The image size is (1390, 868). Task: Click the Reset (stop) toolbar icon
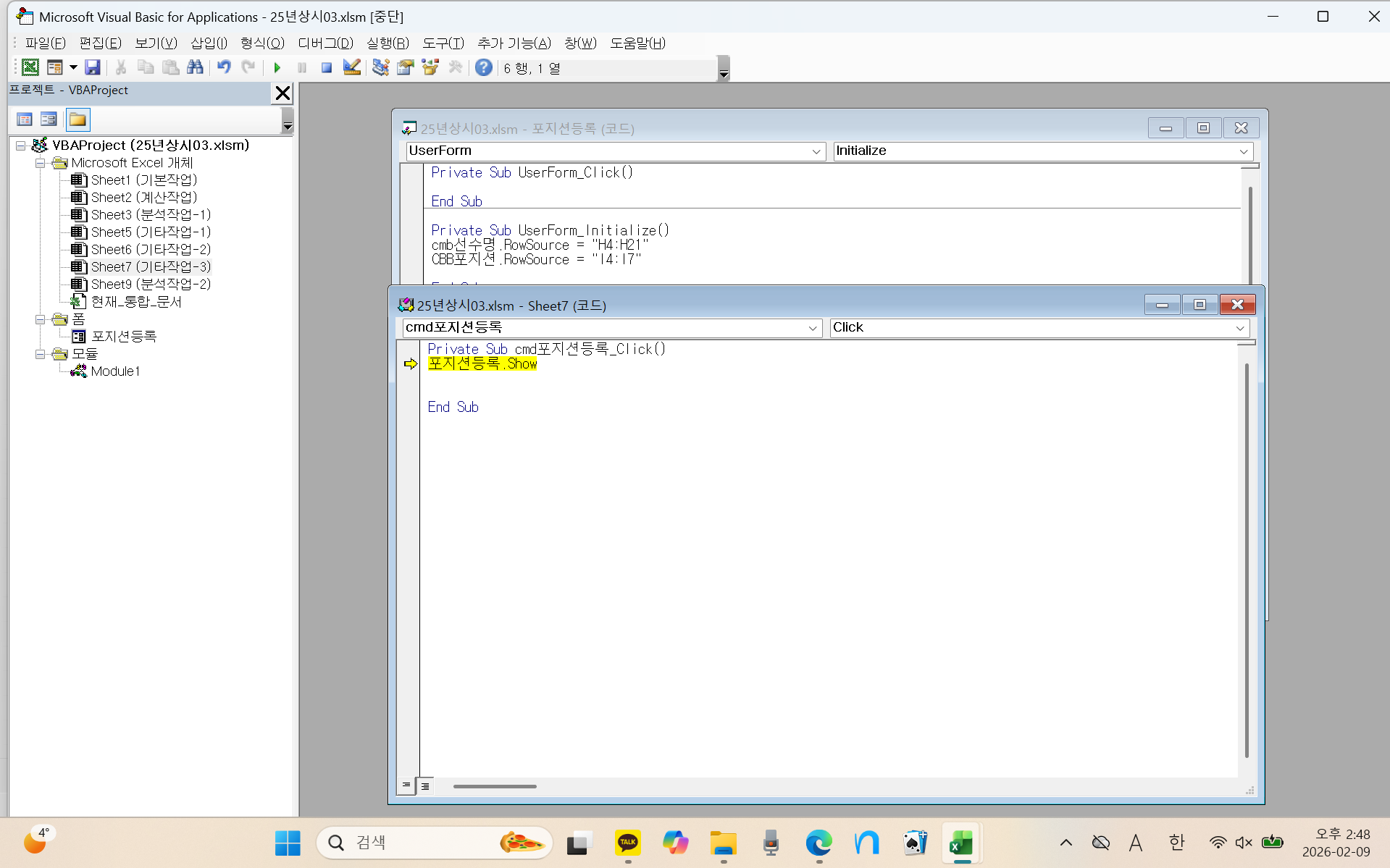click(327, 68)
